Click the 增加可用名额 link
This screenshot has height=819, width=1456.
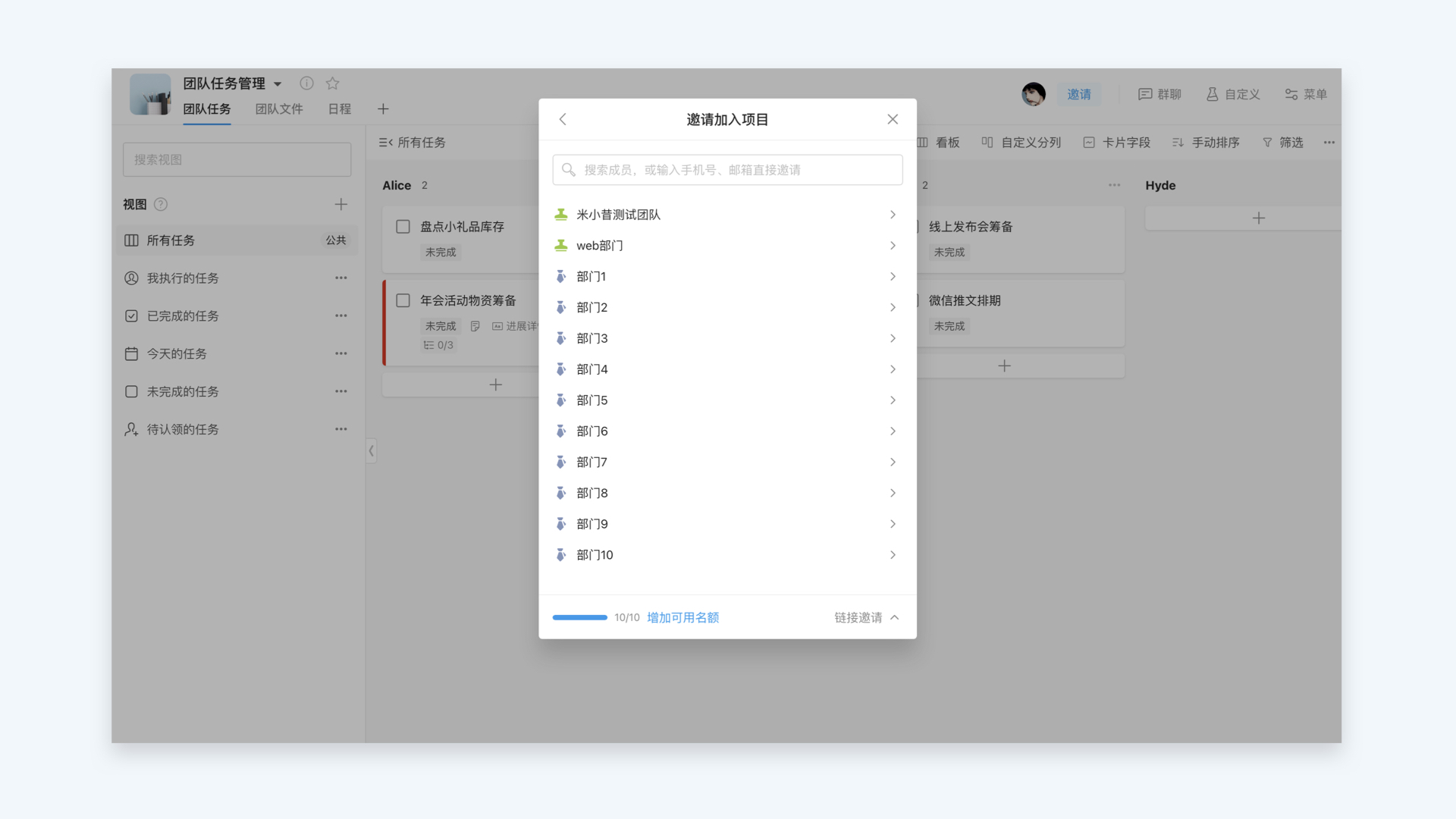[682, 617]
